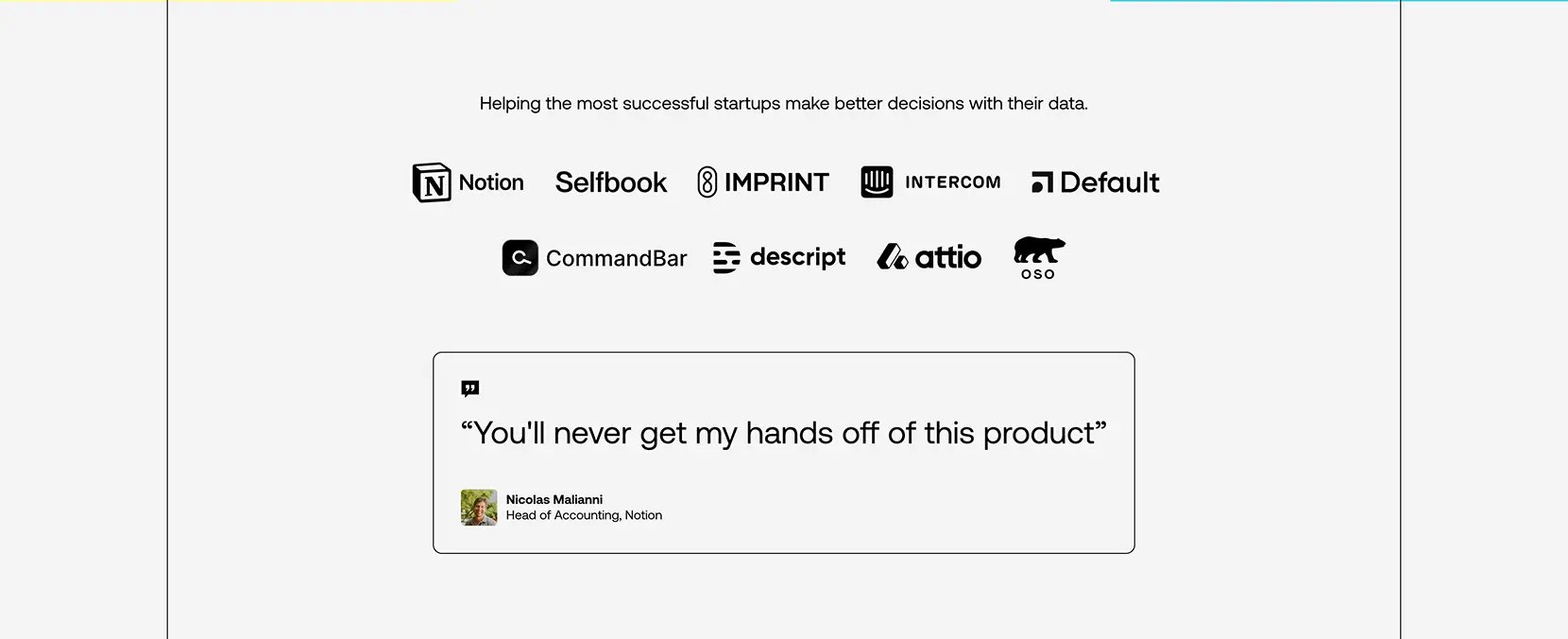Click the Default corner-bracket icon
Image resolution: width=1568 pixels, height=639 pixels.
pos(1042,182)
